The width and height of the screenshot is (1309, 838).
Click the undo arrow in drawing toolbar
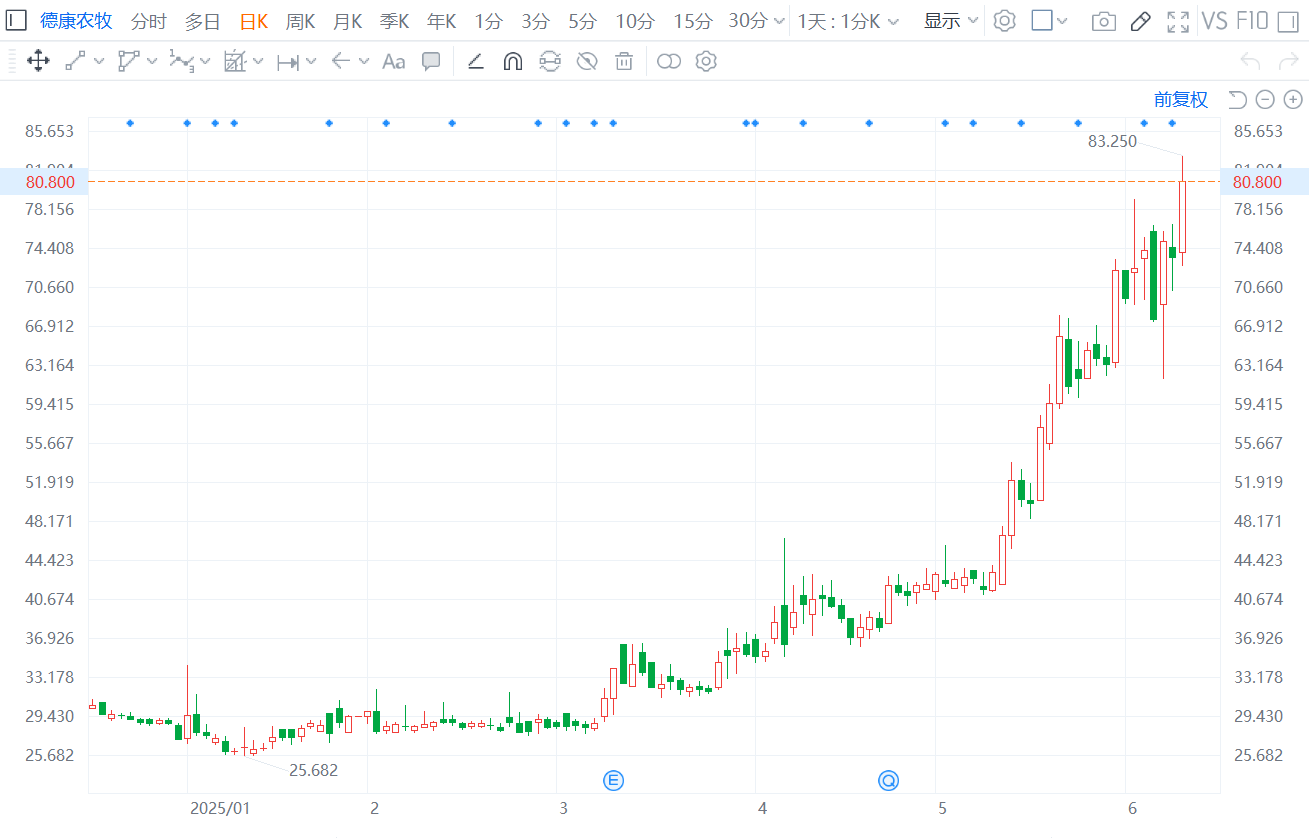pos(1250,62)
